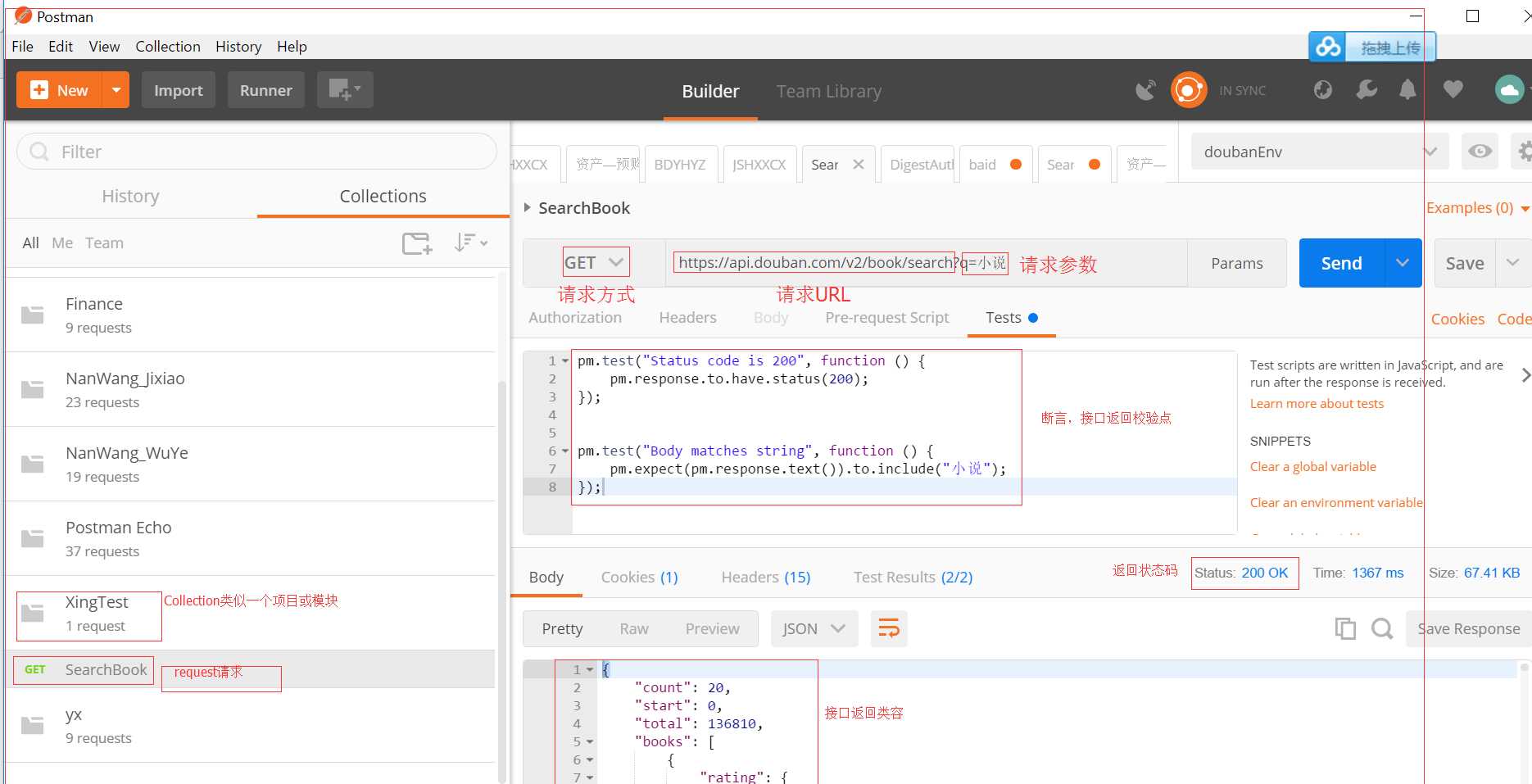Show the response Headers (15) tab

[765, 578]
